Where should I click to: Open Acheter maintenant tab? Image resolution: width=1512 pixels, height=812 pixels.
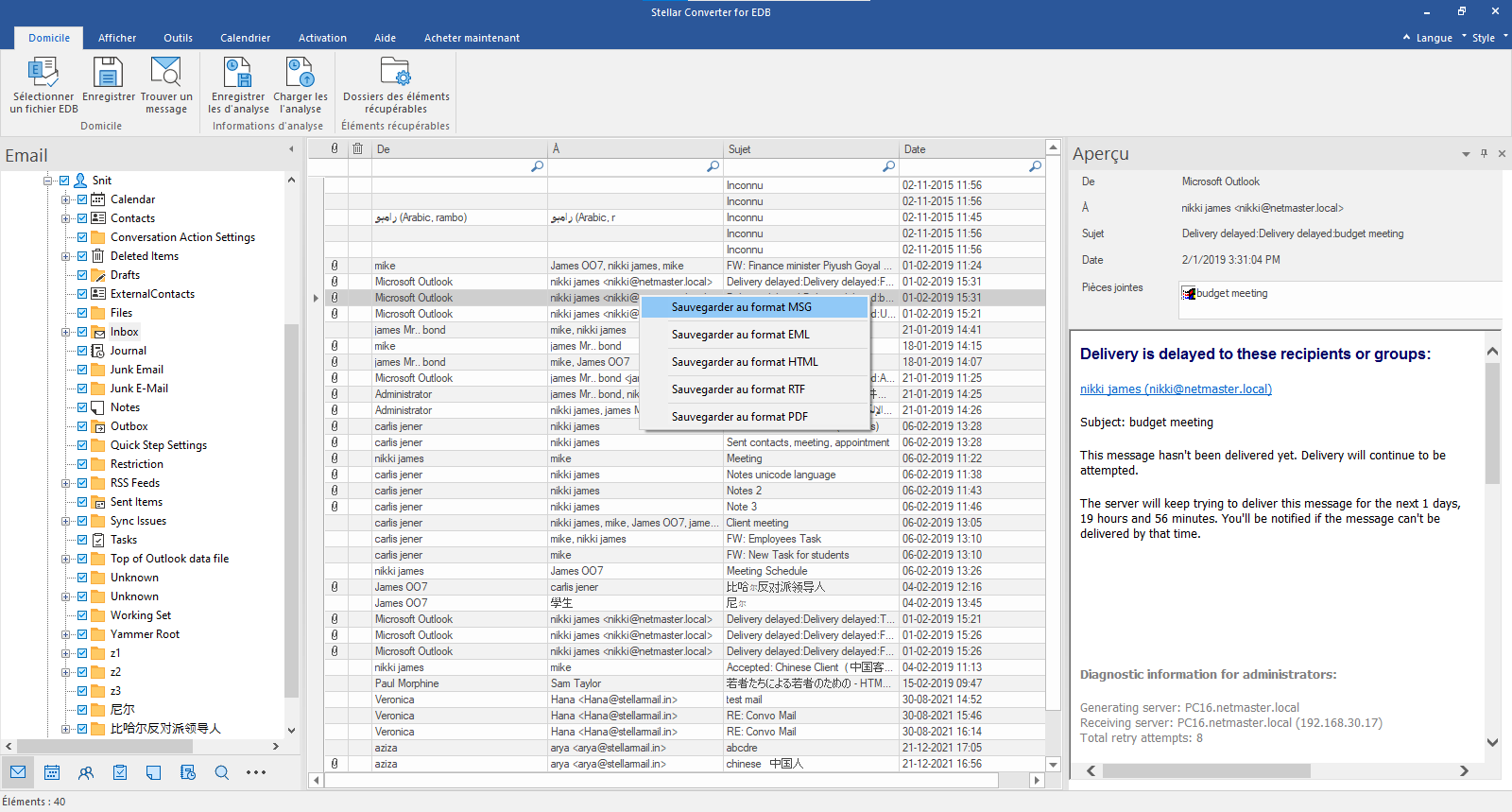(x=472, y=38)
